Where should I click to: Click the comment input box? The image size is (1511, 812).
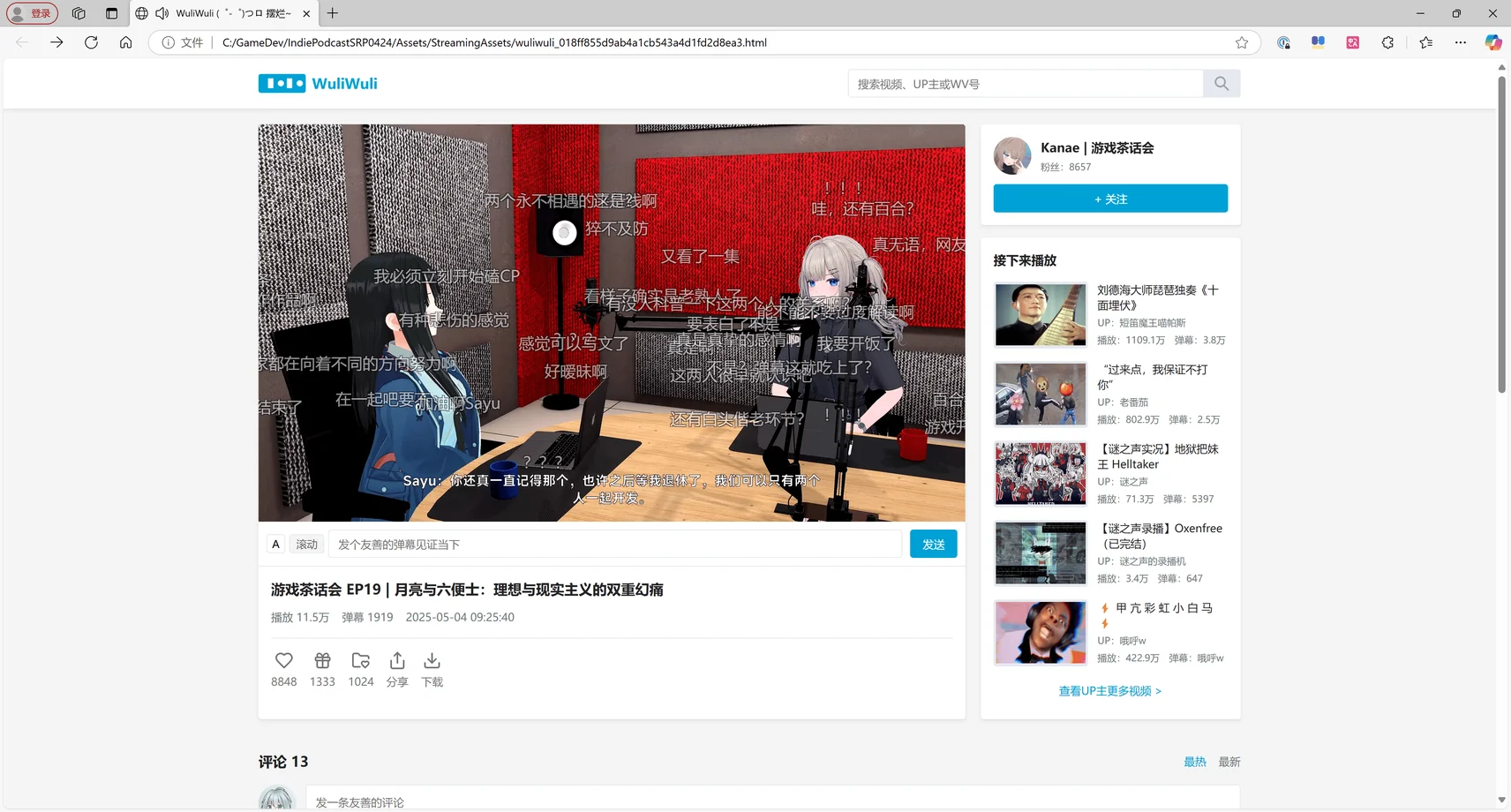(772, 799)
